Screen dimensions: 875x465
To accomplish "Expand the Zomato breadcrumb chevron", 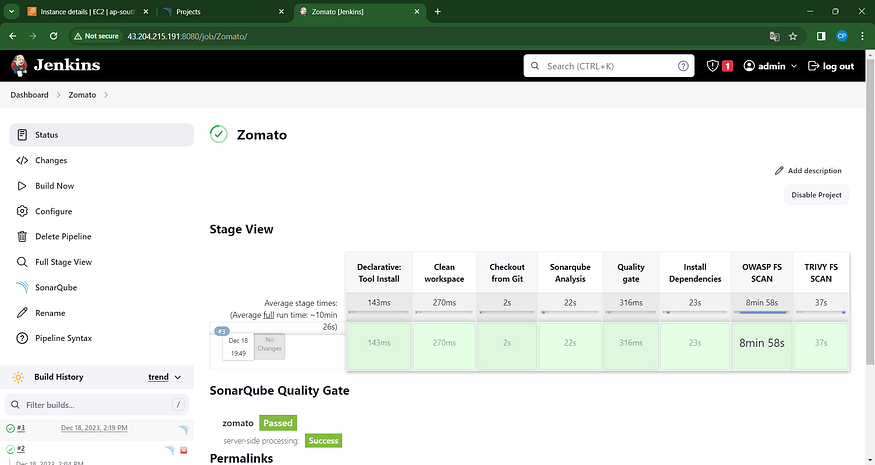I will coord(106,95).
